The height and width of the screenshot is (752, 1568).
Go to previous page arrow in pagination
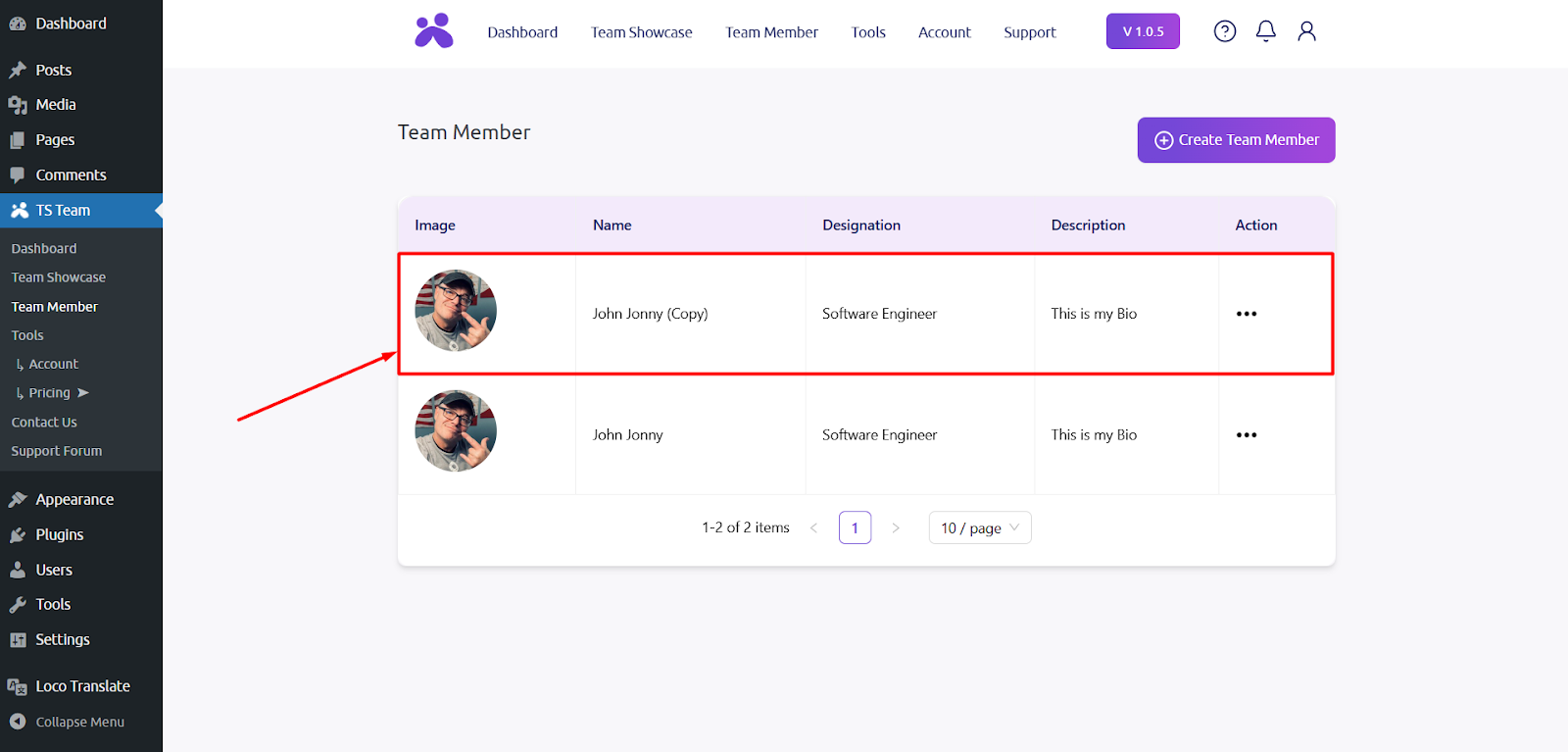813,527
